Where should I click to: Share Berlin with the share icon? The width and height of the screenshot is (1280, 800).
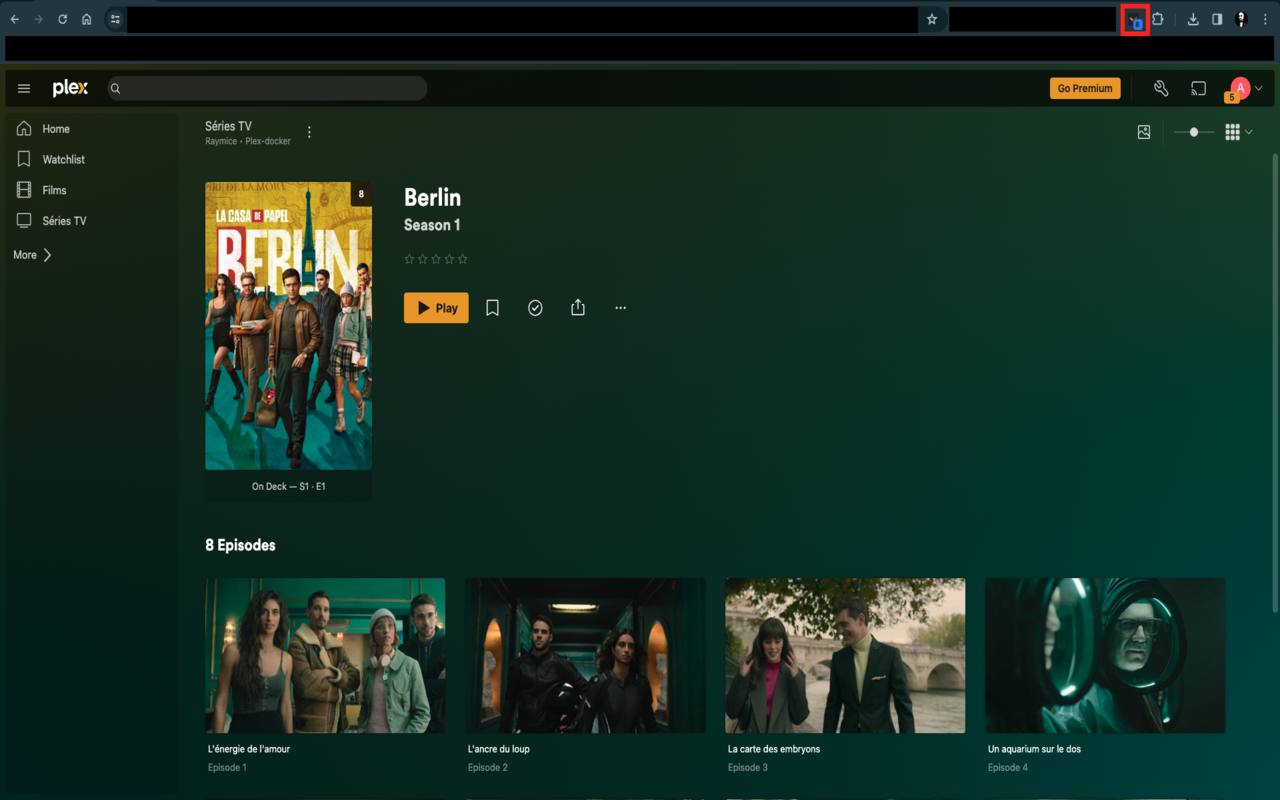click(578, 308)
